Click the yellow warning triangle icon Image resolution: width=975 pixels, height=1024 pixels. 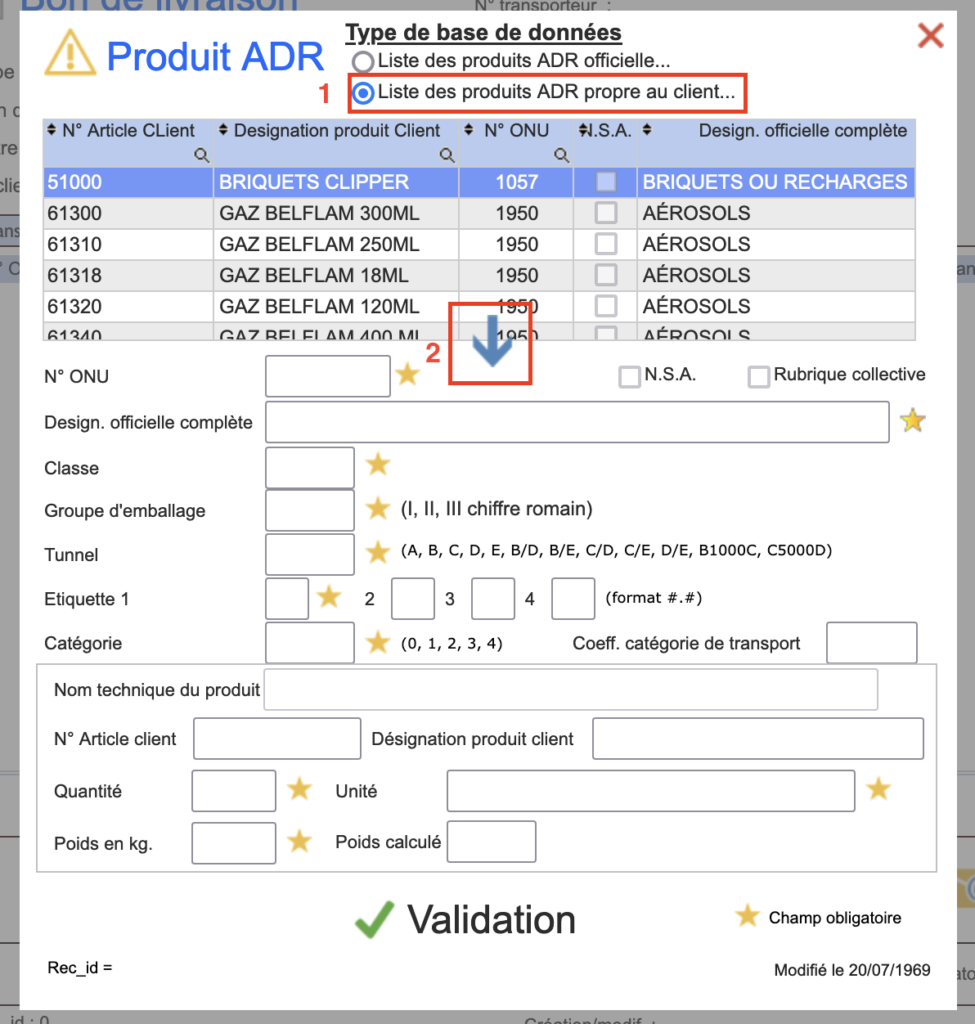tap(70, 53)
